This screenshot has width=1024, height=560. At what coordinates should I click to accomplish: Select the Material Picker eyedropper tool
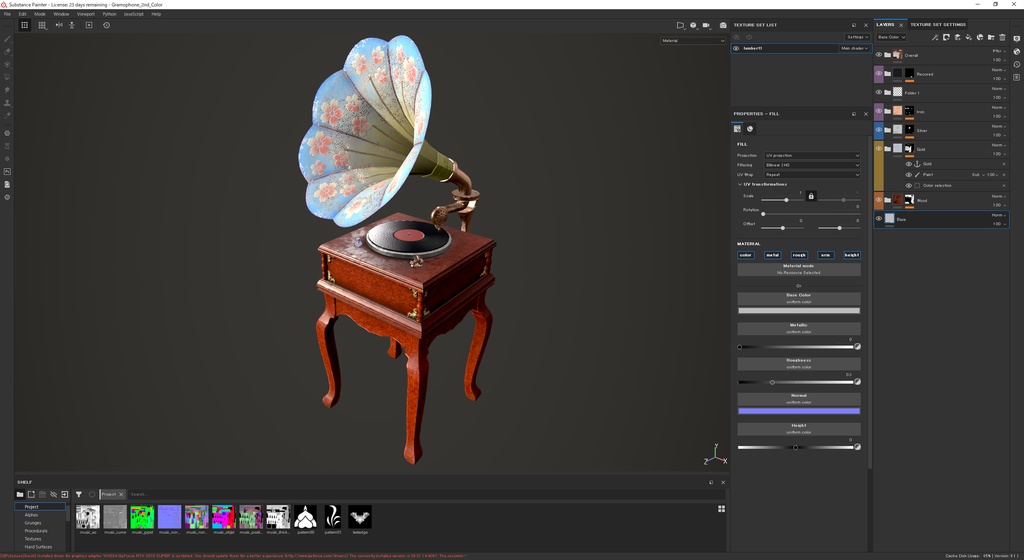pos(7,116)
